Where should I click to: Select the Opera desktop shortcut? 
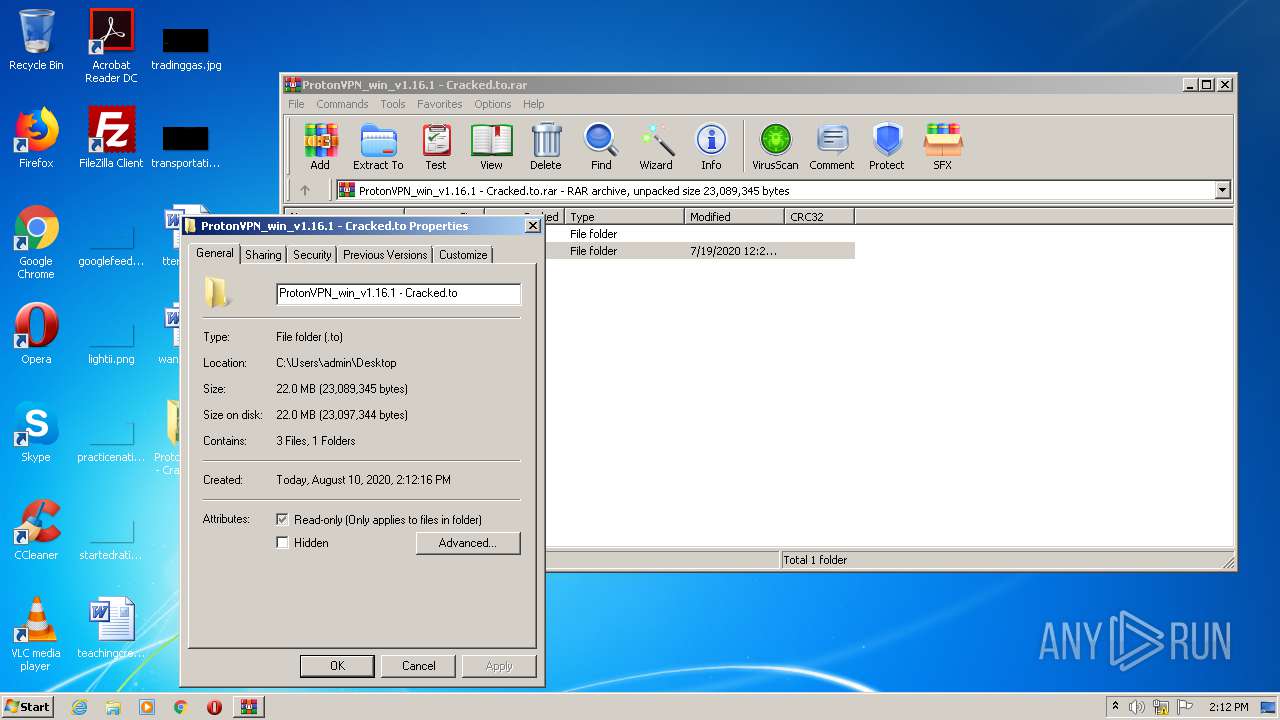click(x=36, y=334)
